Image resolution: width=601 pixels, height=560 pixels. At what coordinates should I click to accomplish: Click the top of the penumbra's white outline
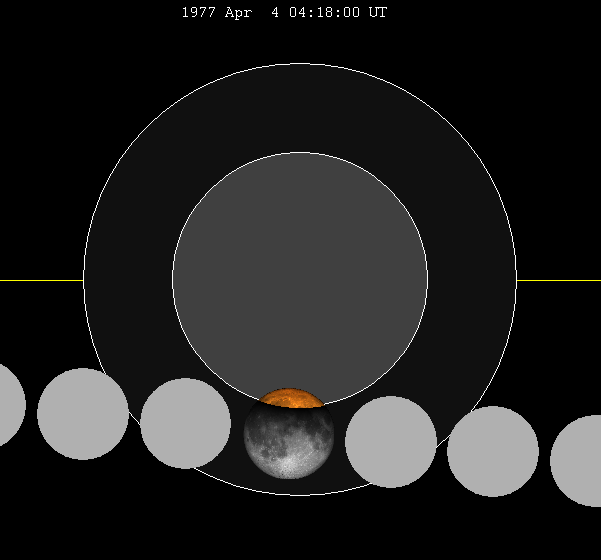pos(300,64)
